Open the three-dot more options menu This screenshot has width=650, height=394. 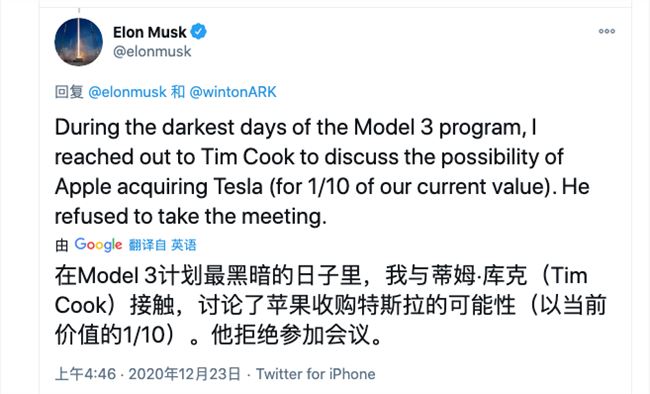tap(606, 31)
